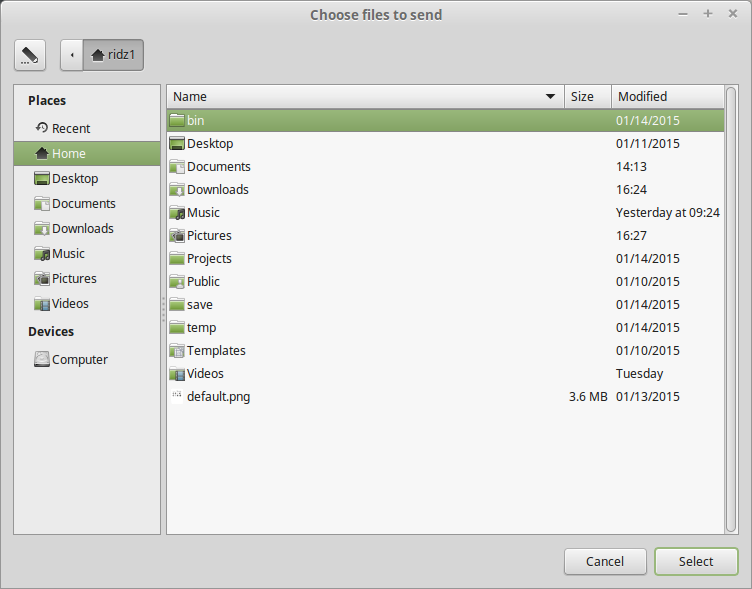Select the Desktop folder in file list

446,143
